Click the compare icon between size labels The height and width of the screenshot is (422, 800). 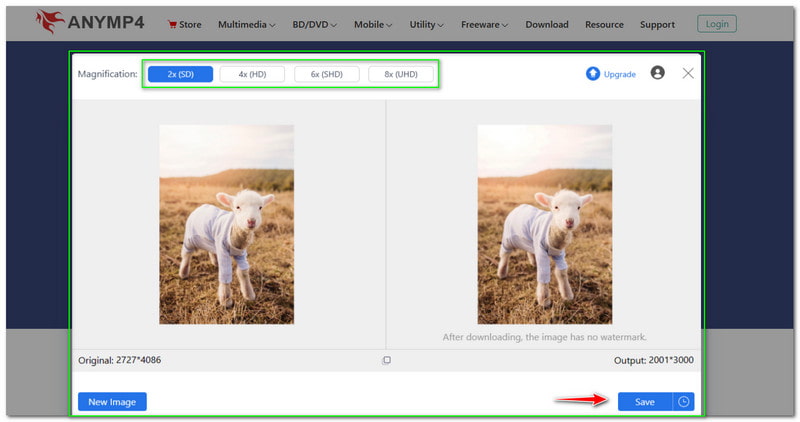[x=387, y=360]
